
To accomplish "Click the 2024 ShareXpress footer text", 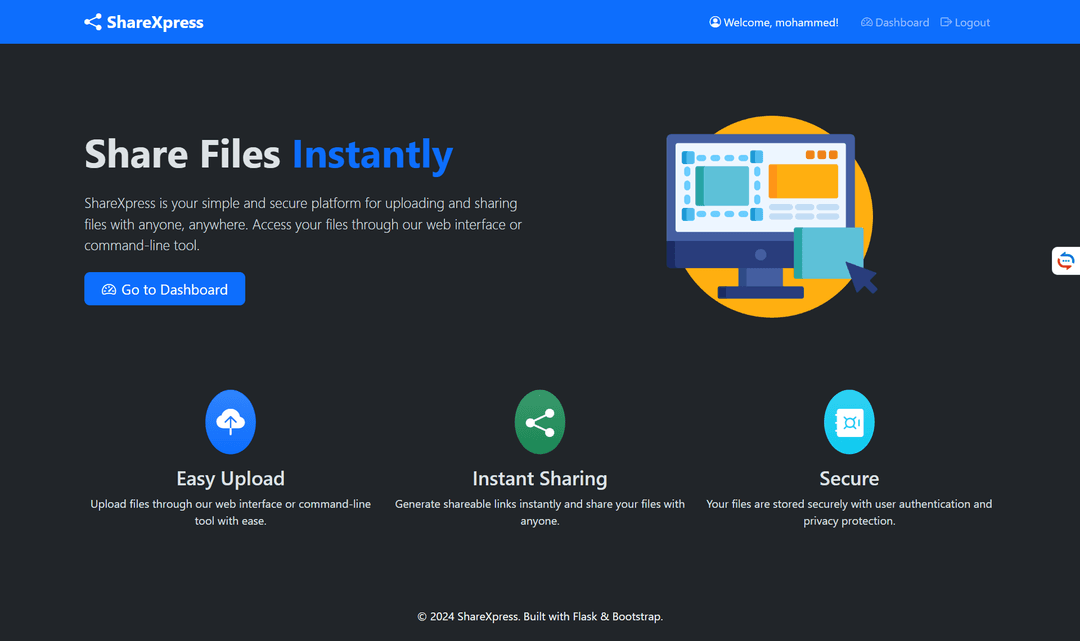I will (x=539, y=616).
